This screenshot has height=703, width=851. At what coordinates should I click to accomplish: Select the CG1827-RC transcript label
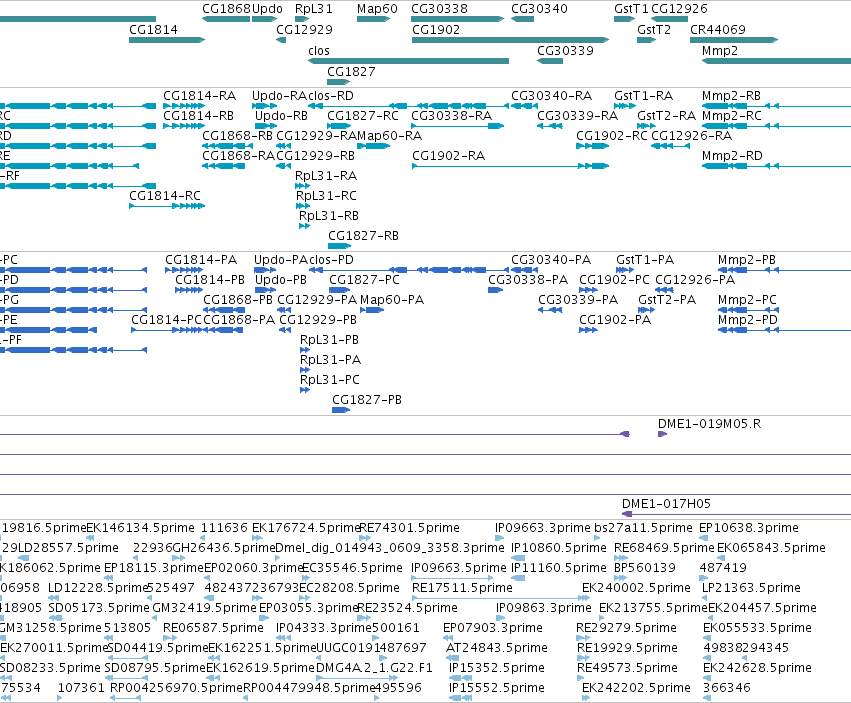point(363,116)
